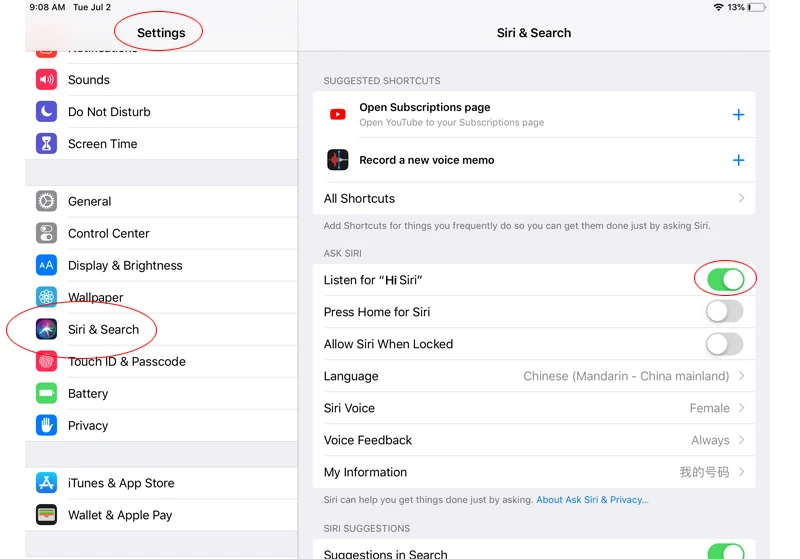Tap the battery status indicator
The width and height of the screenshot is (800, 559).
[x=757, y=7]
